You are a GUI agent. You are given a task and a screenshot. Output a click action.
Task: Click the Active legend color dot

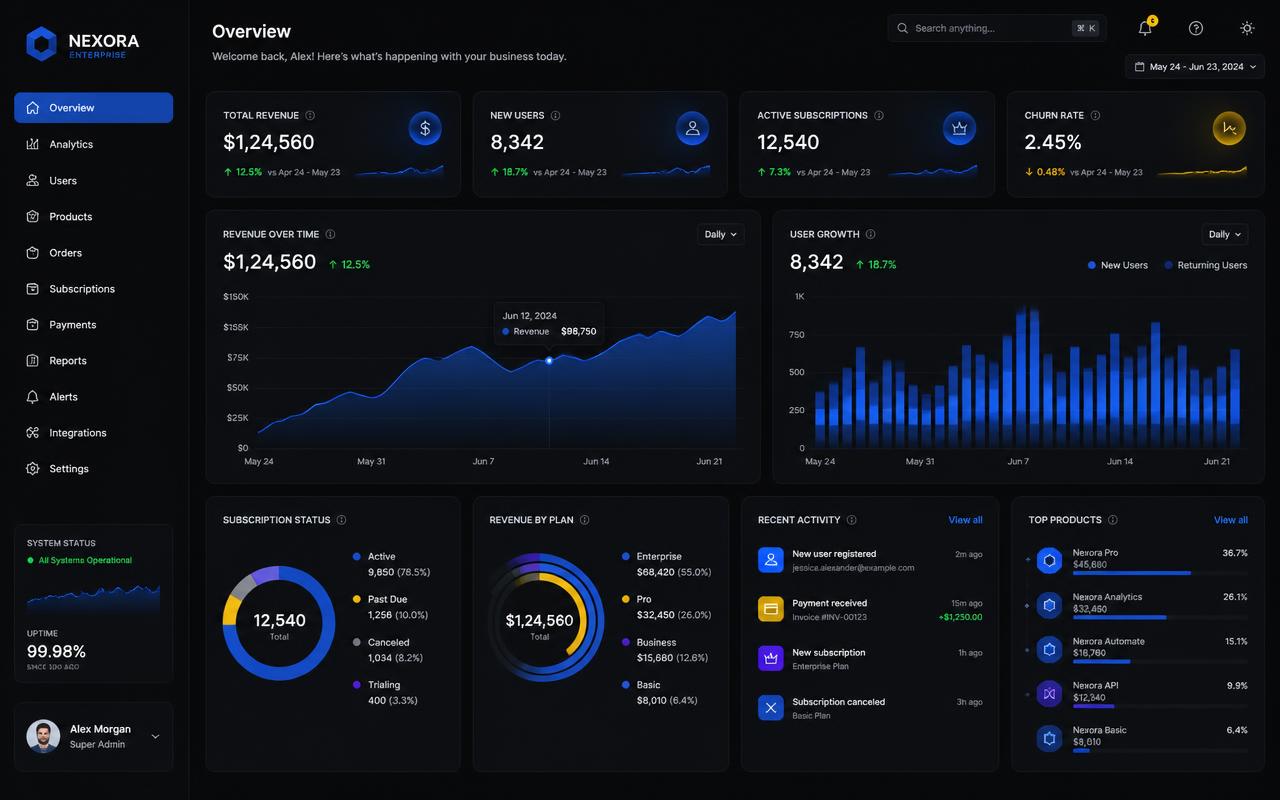[357, 556]
